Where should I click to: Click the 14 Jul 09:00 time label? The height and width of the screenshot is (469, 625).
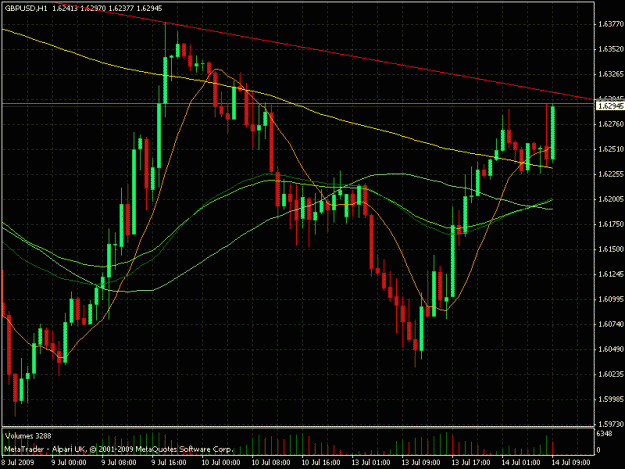click(571, 463)
